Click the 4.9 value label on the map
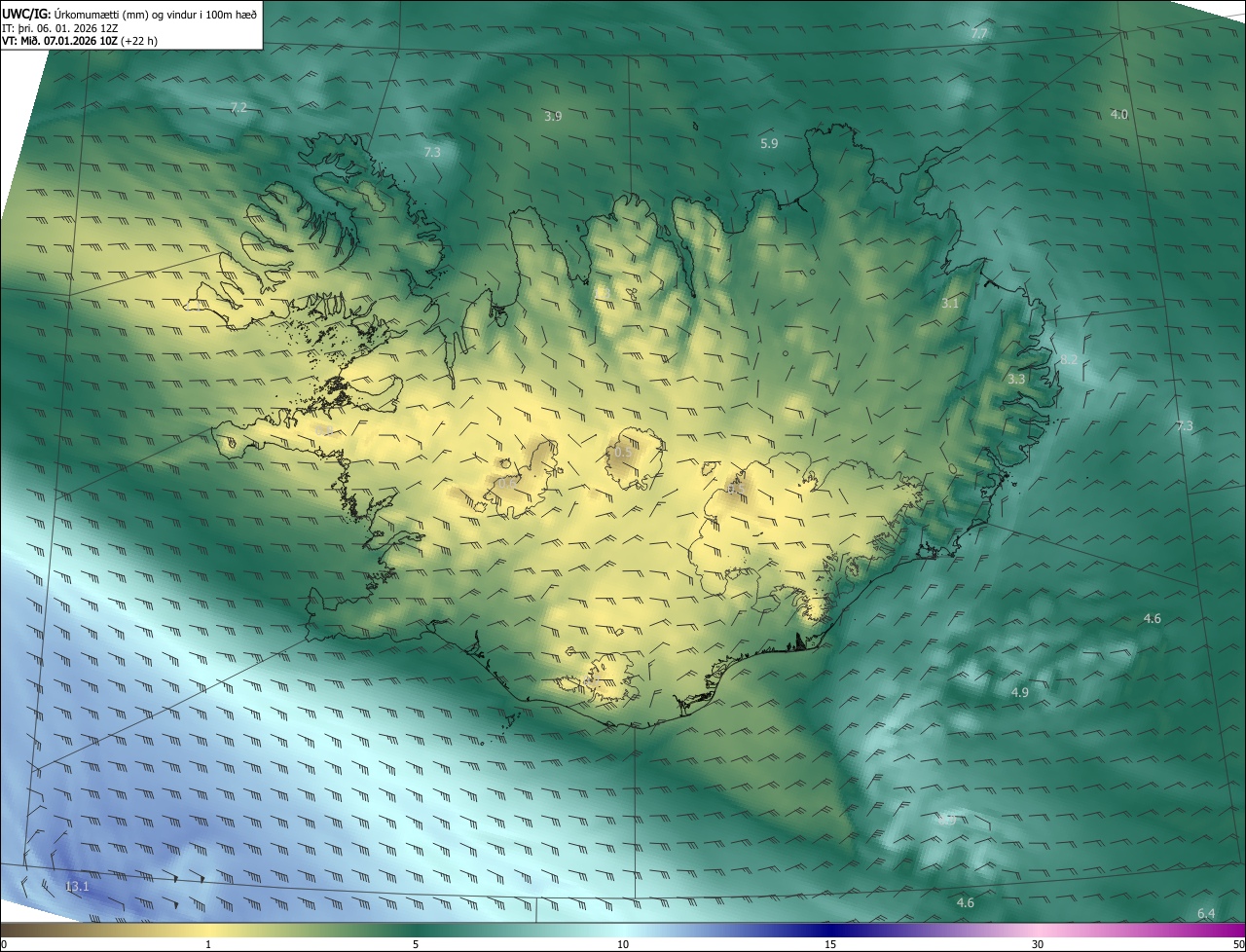 click(x=1020, y=692)
